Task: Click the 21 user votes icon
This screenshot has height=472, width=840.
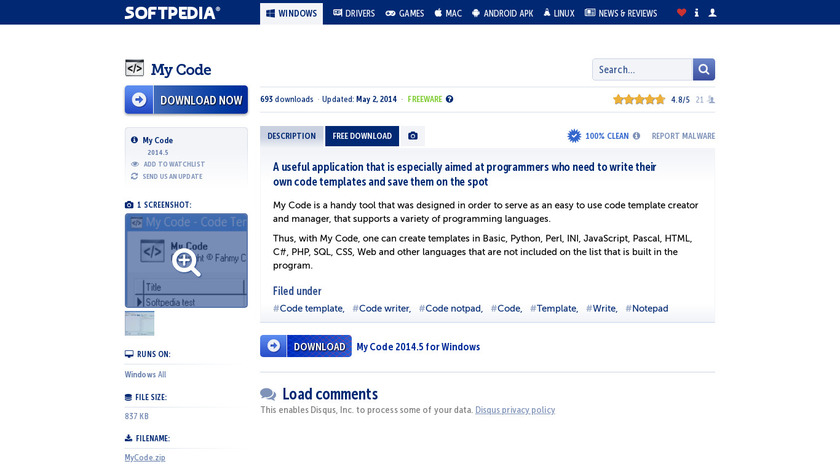Action: pyautogui.click(x=711, y=100)
